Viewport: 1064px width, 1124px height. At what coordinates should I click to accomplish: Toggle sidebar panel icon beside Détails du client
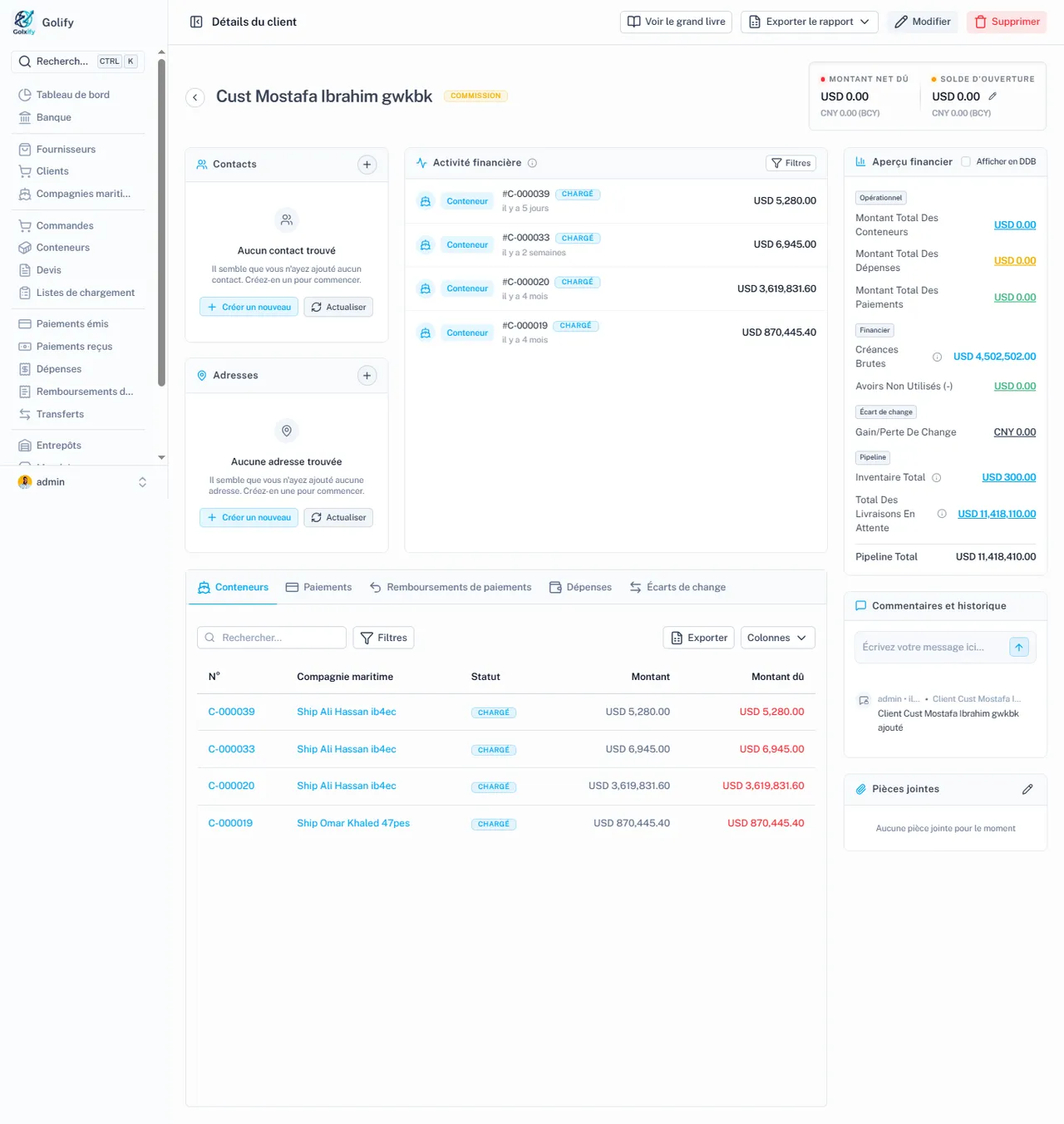196,22
